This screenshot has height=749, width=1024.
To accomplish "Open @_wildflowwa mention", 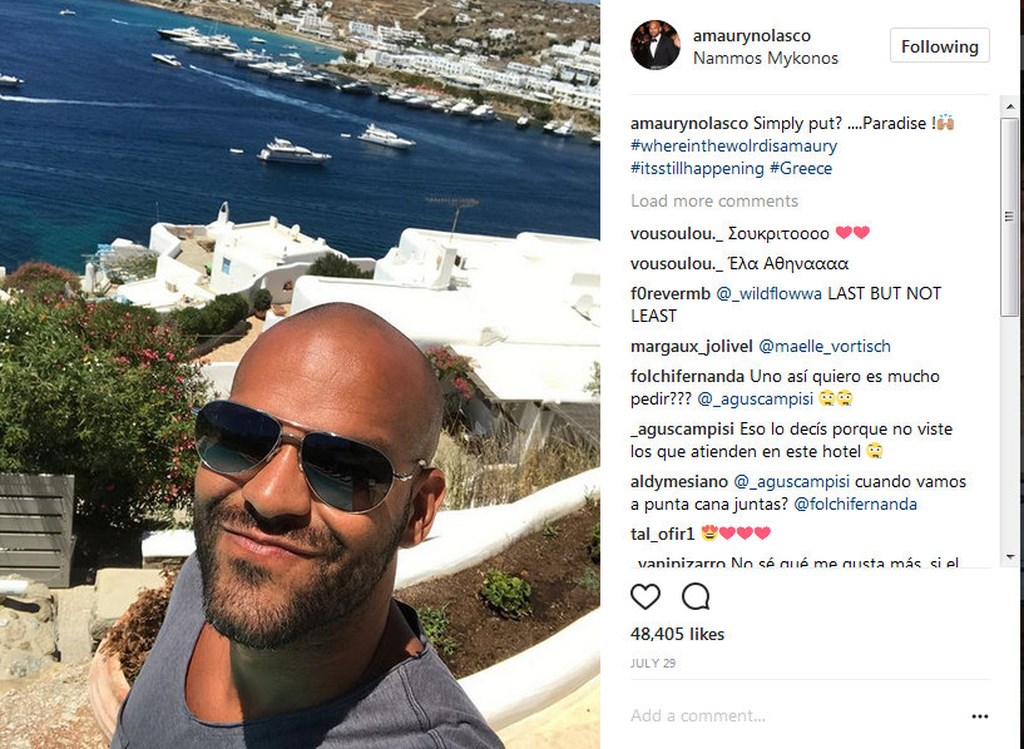I will (769, 294).
